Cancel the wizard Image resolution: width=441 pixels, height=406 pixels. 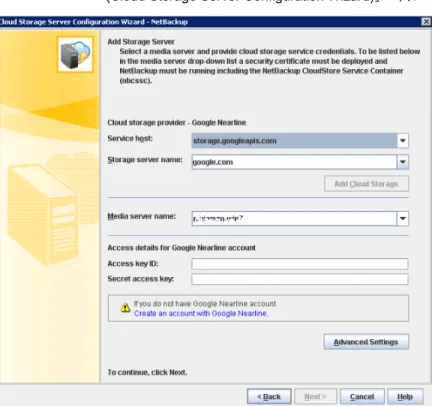(x=362, y=397)
